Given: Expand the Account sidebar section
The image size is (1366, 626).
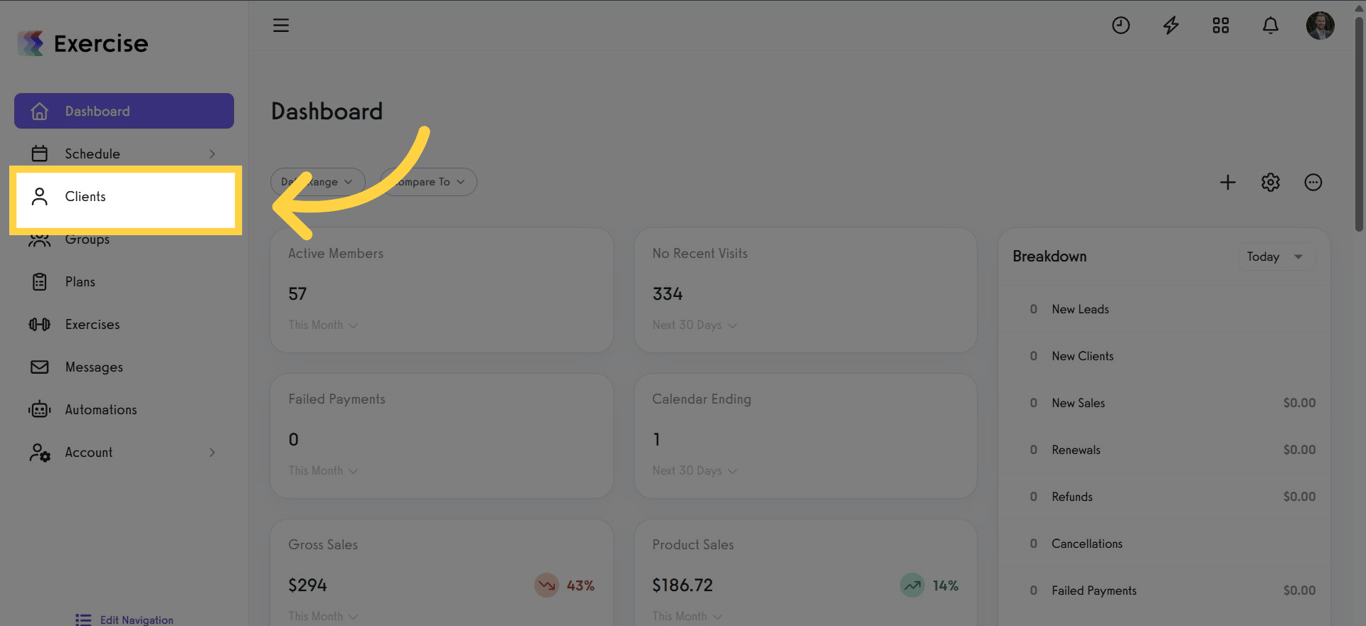Looking at the screenshot, I should pyautogui.click(x=90, y=452).
